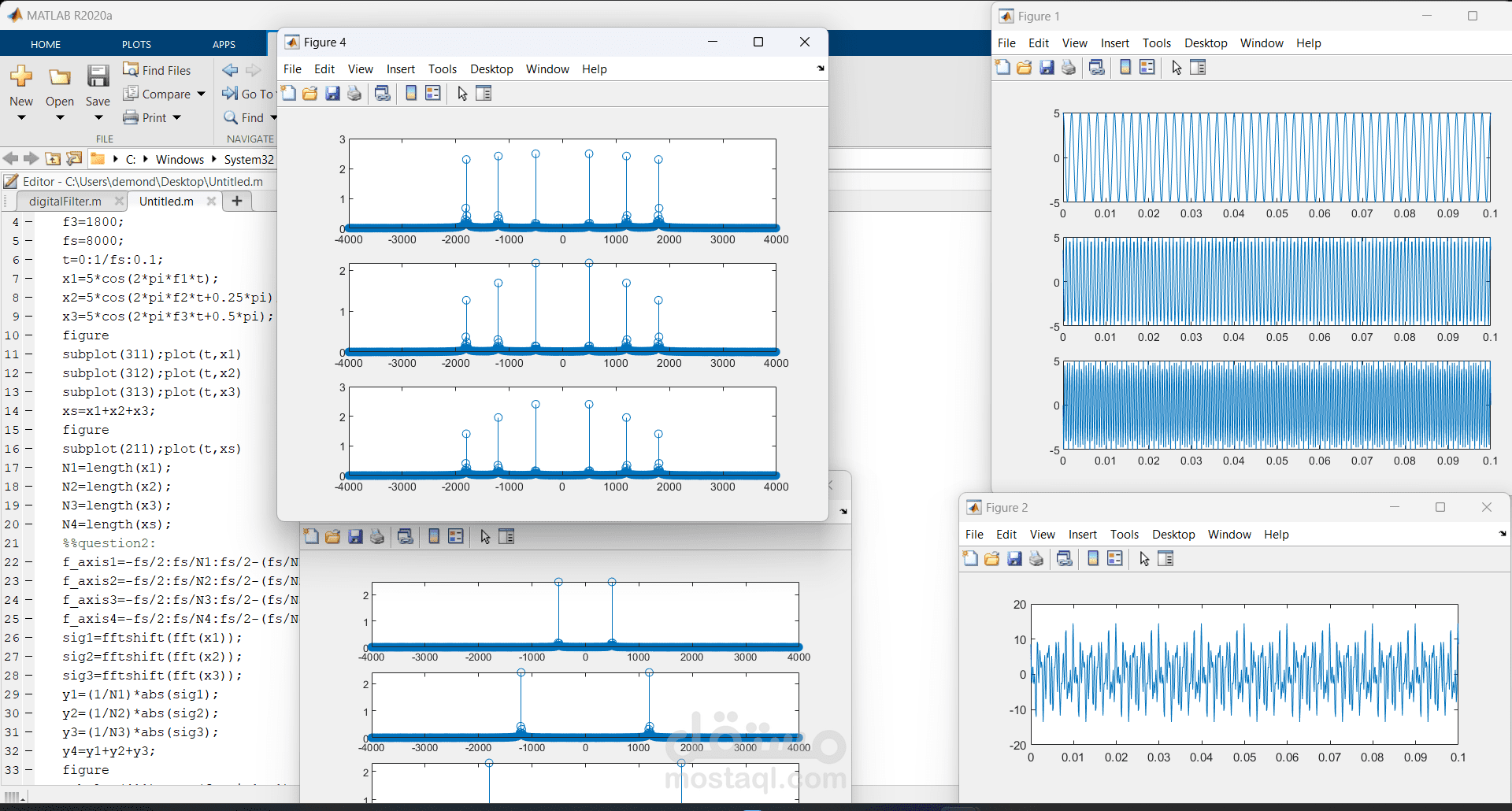Expand the Find dropdown in toolstrip
Viewport: 1512px width, 811px height.
(x=274, y=118)
